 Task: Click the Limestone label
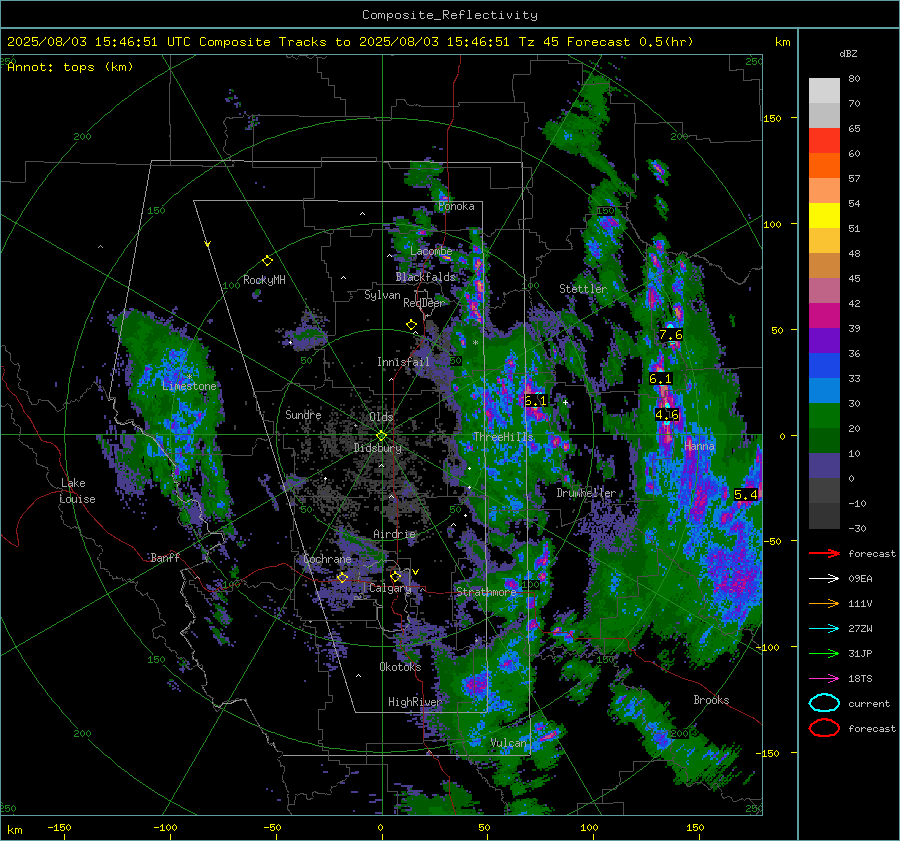(x=189, y=386)
